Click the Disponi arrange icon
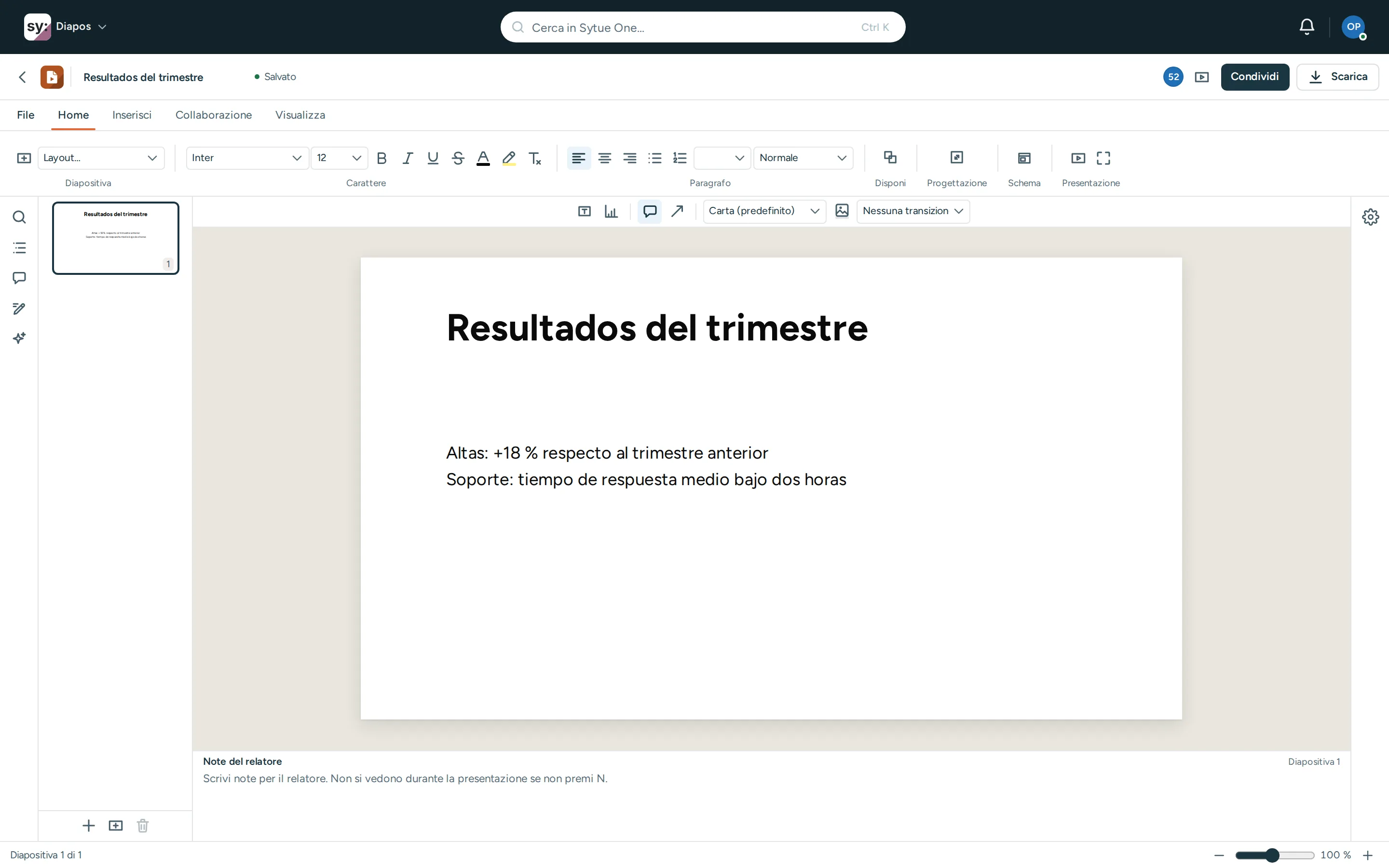The width and height of the screenshot is (1389, 868). tap(890, 157)
